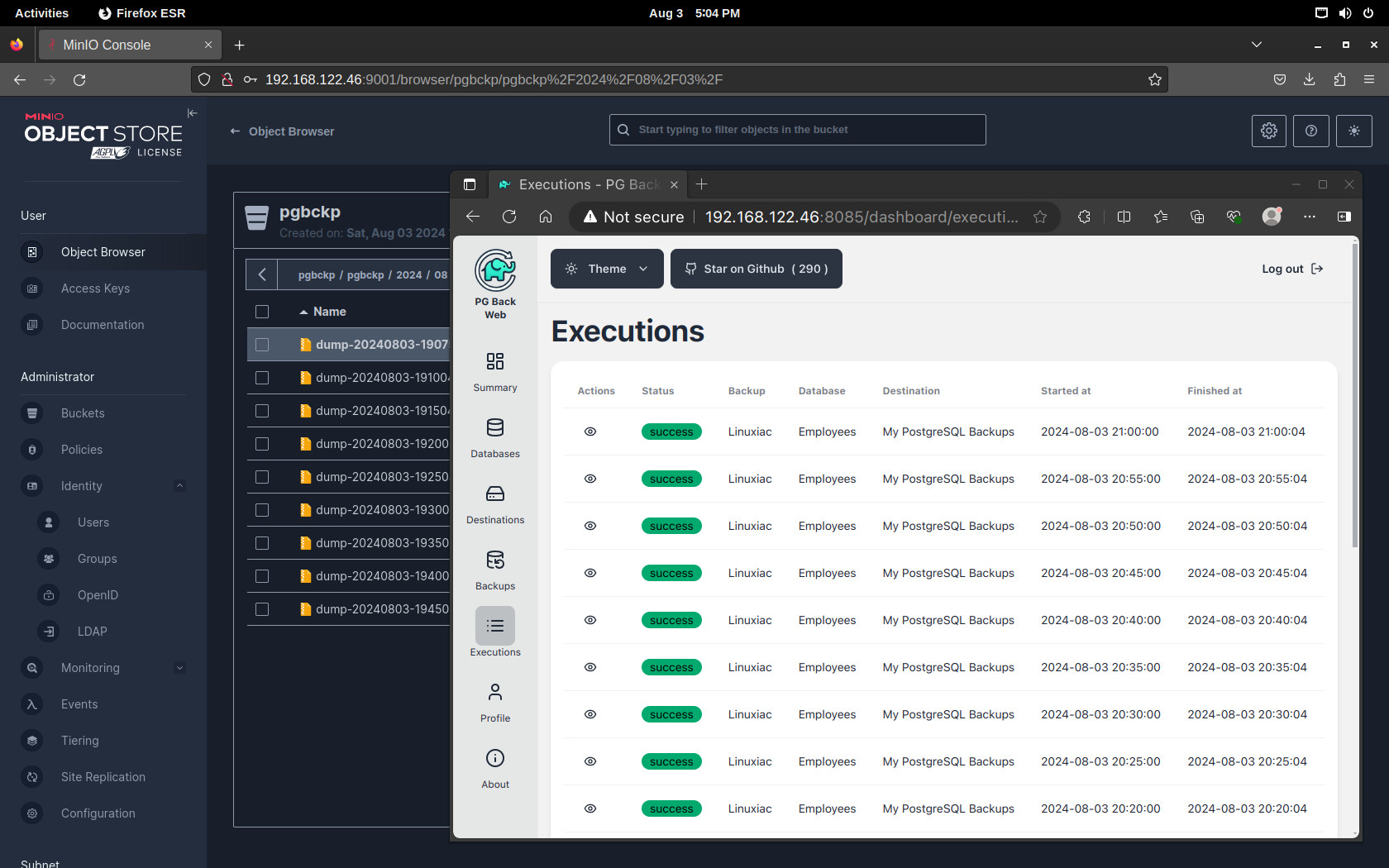Open Backups in PG Back Web sidebar

(495, 570)
